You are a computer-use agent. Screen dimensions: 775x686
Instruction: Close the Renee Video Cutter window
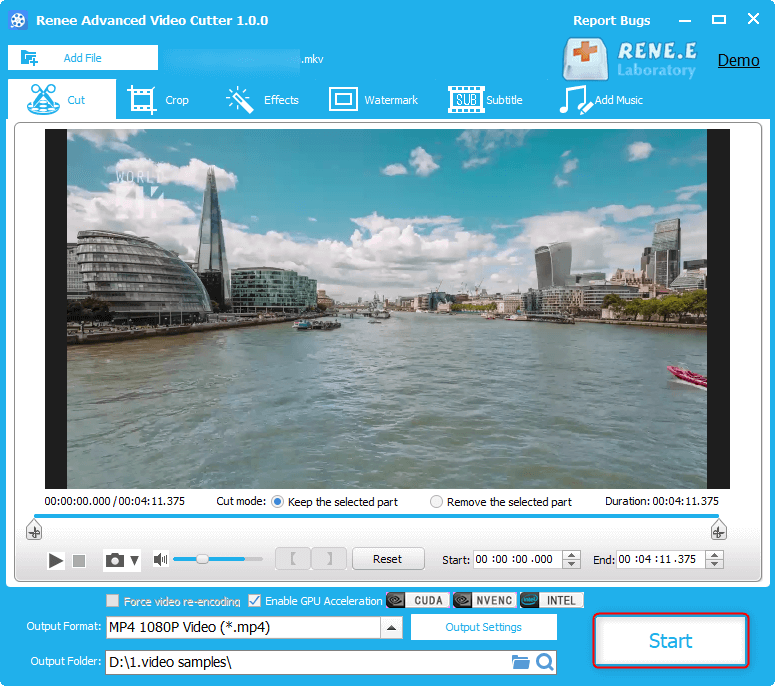tap(753, 19)
